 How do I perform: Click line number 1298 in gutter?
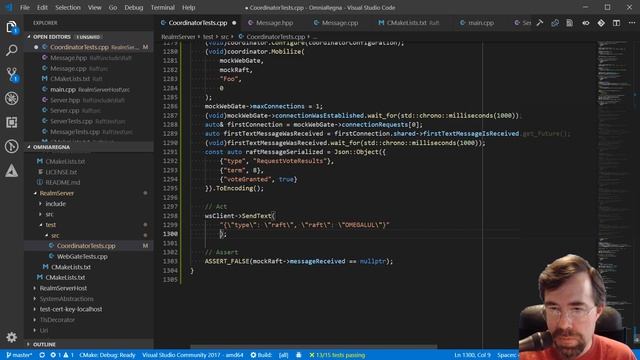(x=170, y=216)
